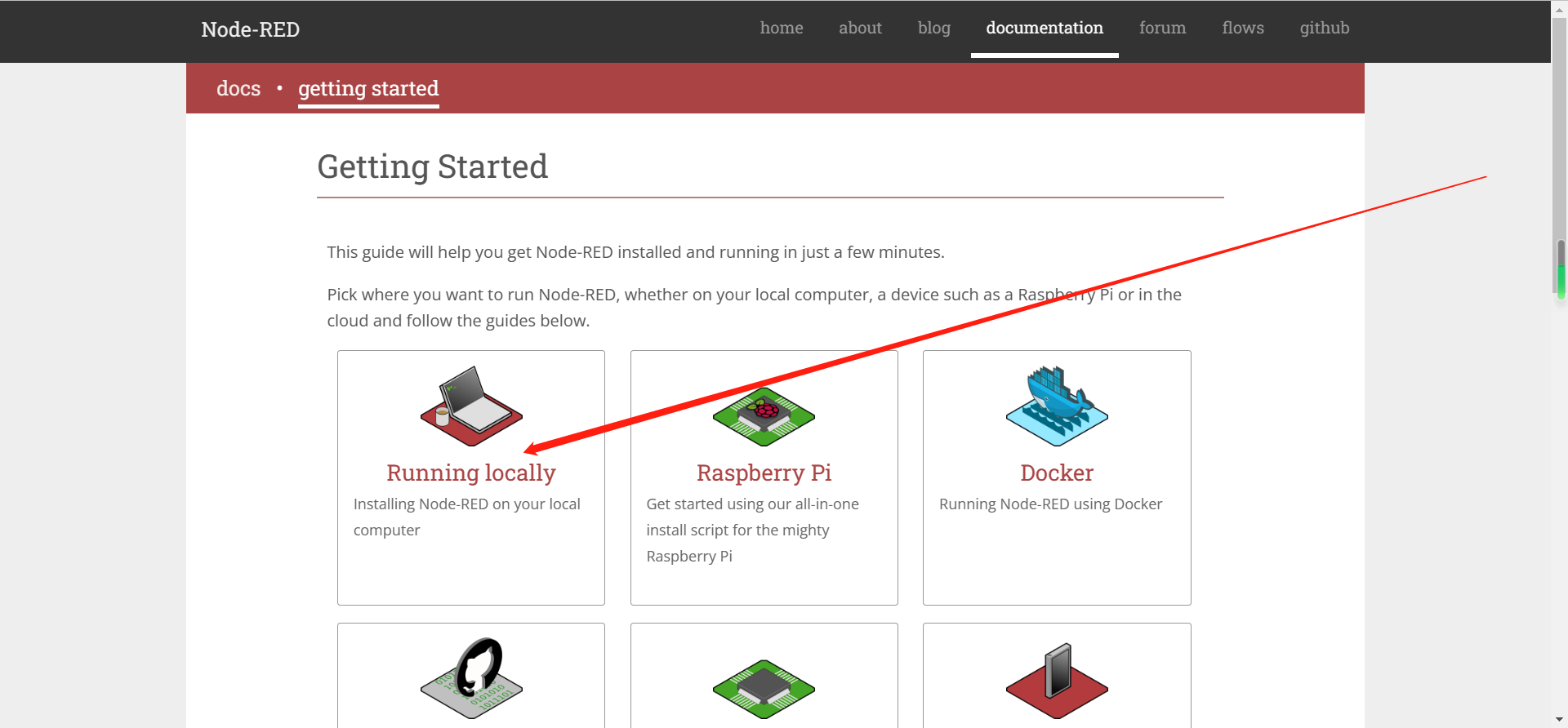Image resolution: width=1568 pixels, height=728 pixels.
Task: Click text 'Running Node-RED using Docker'
Action: [x=1050, y=504]
